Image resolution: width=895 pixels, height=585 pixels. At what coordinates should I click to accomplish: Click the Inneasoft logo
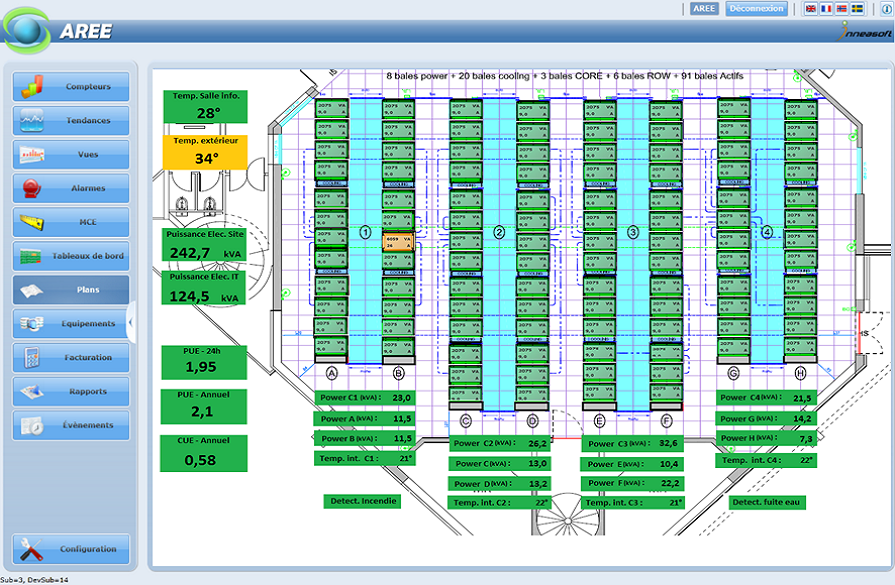point(865,32)
